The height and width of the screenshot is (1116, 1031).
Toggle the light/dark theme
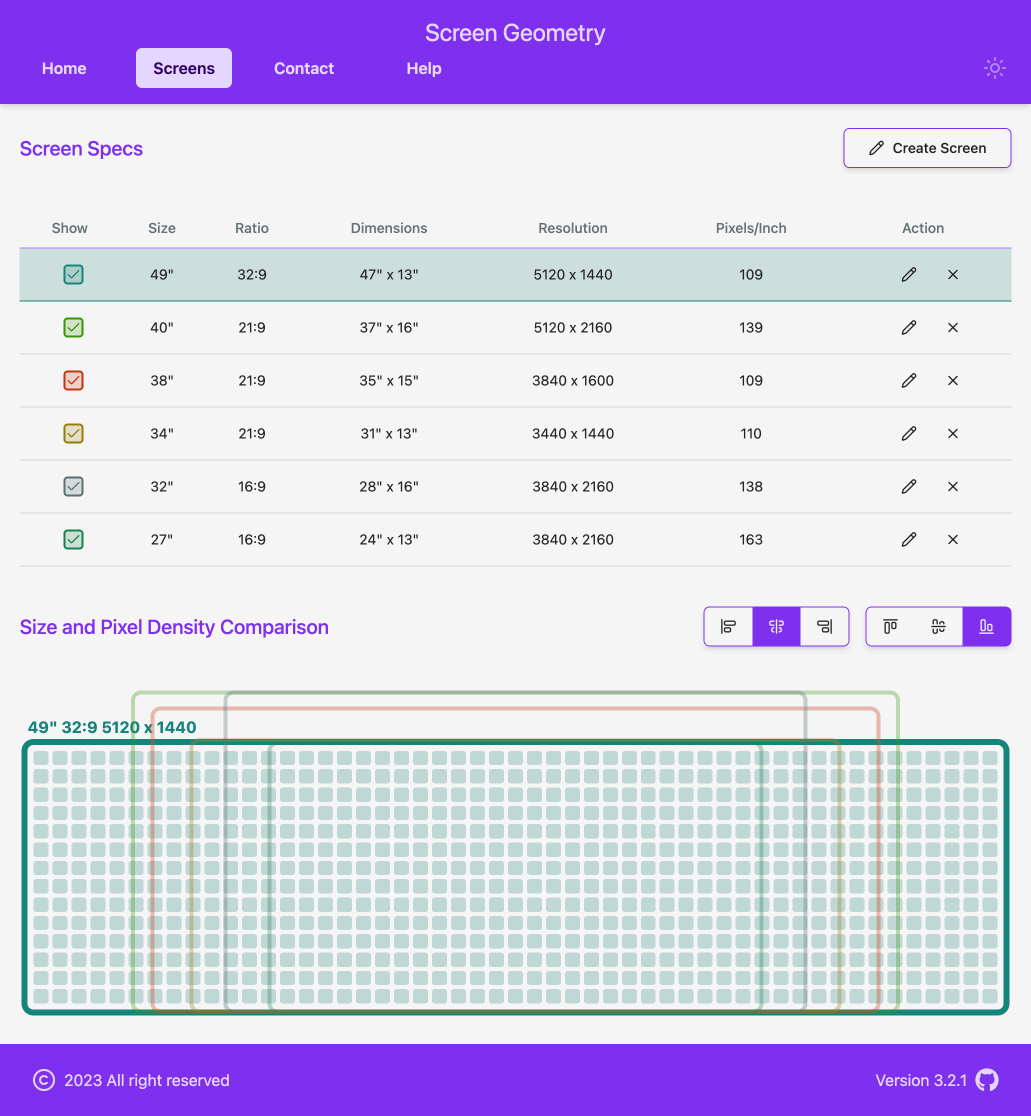(x=994, y=68)
